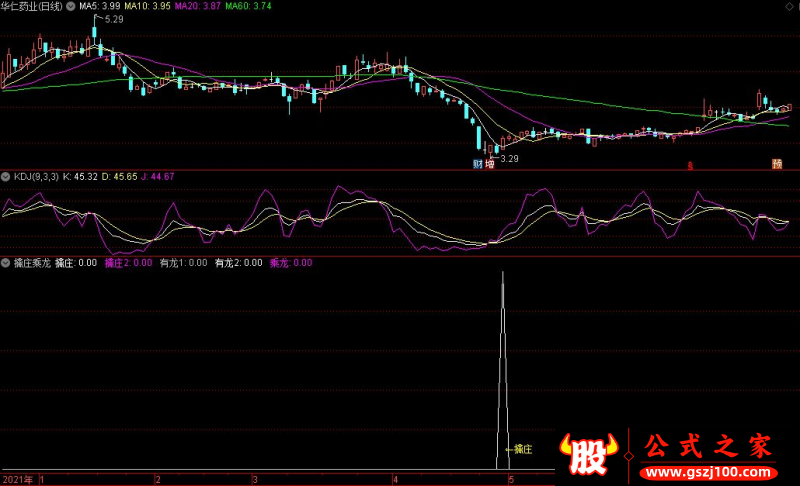Viewport: 800px width, 486px height.
Task: Toggle the green MA60 moving average label
Action: tap(248, 6)
